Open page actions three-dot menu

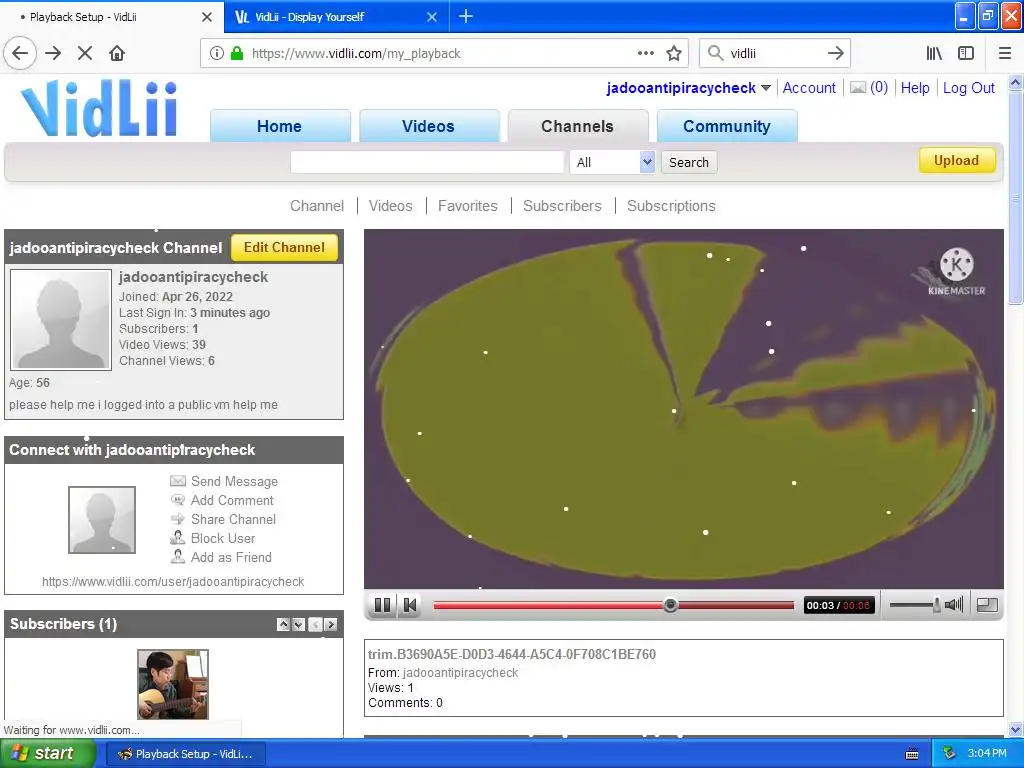coord(645,54)
